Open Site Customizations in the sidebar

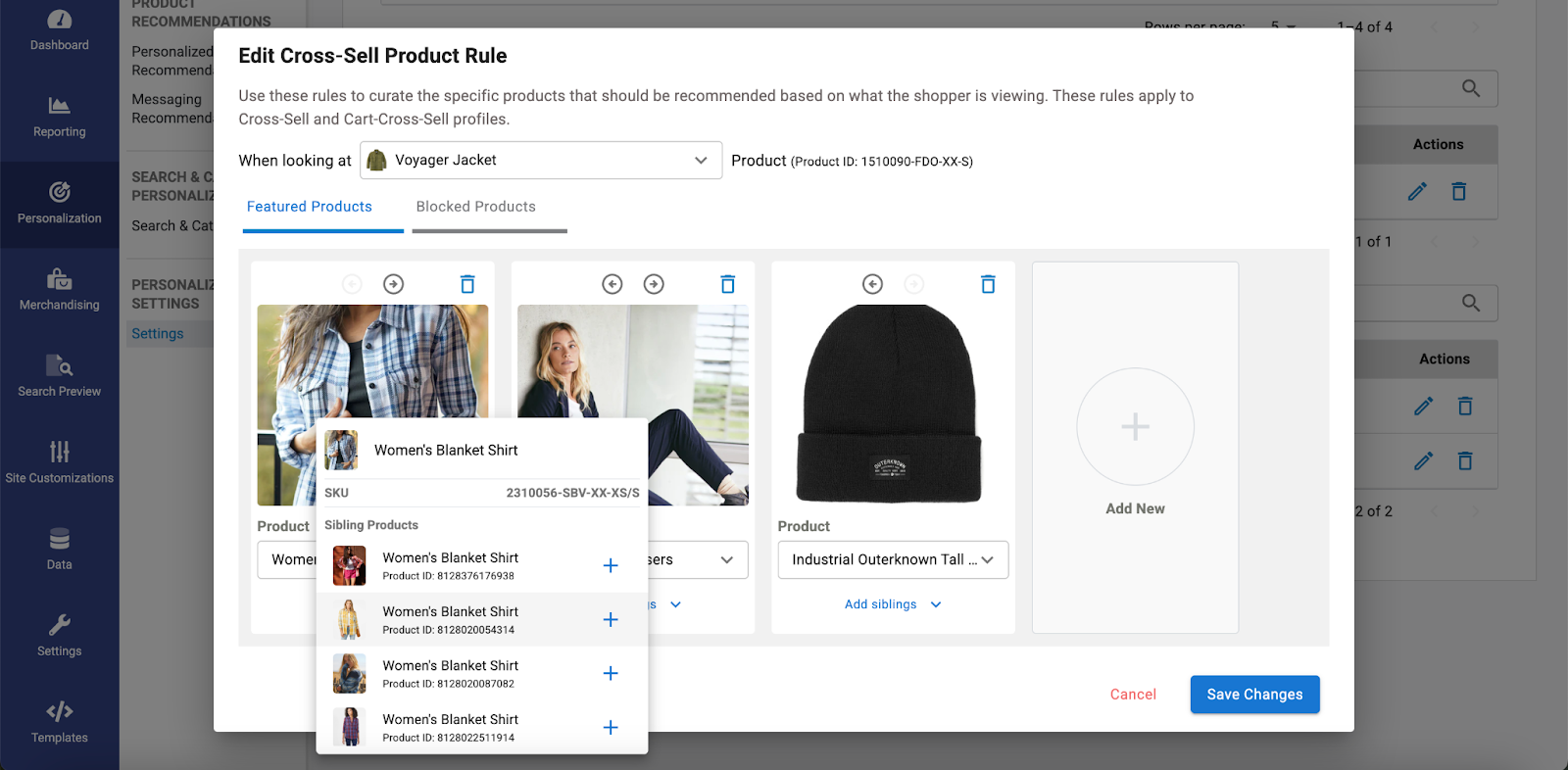coord(59,463)
